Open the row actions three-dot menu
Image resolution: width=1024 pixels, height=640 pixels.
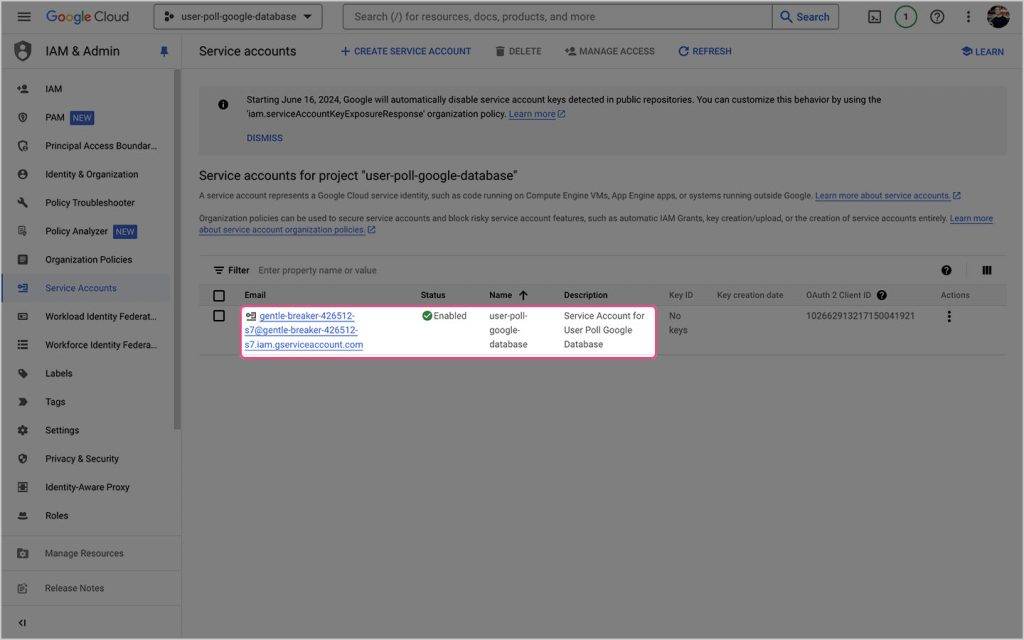click(x=949, y=317)
